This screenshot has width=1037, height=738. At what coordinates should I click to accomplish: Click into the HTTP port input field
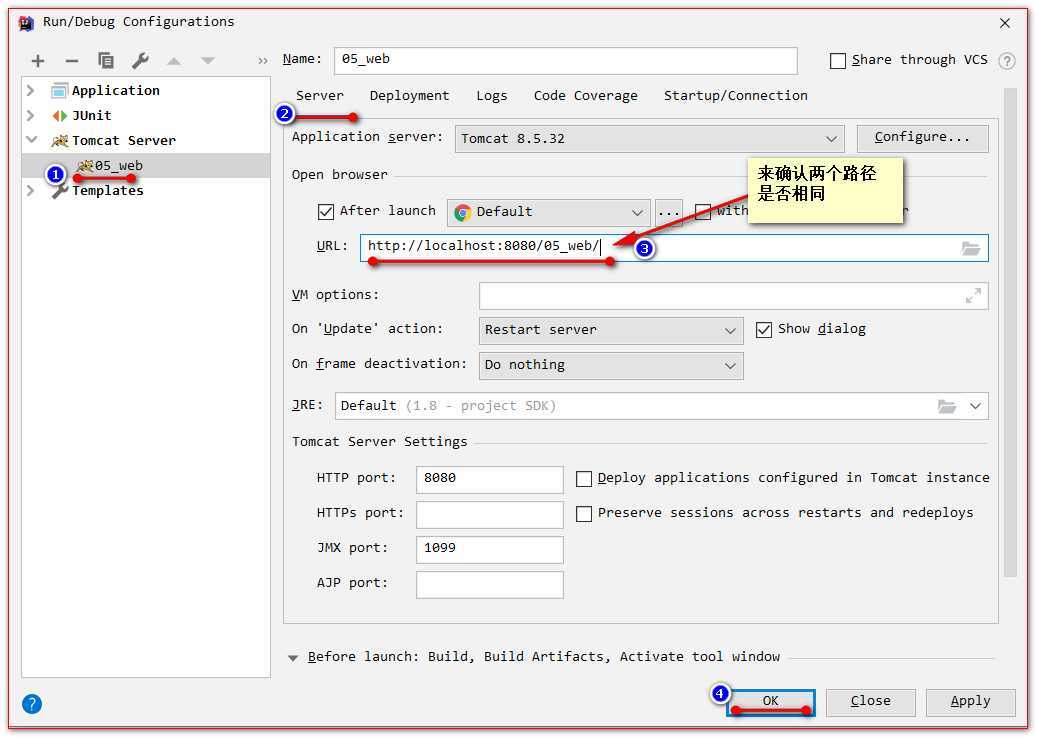489,479
